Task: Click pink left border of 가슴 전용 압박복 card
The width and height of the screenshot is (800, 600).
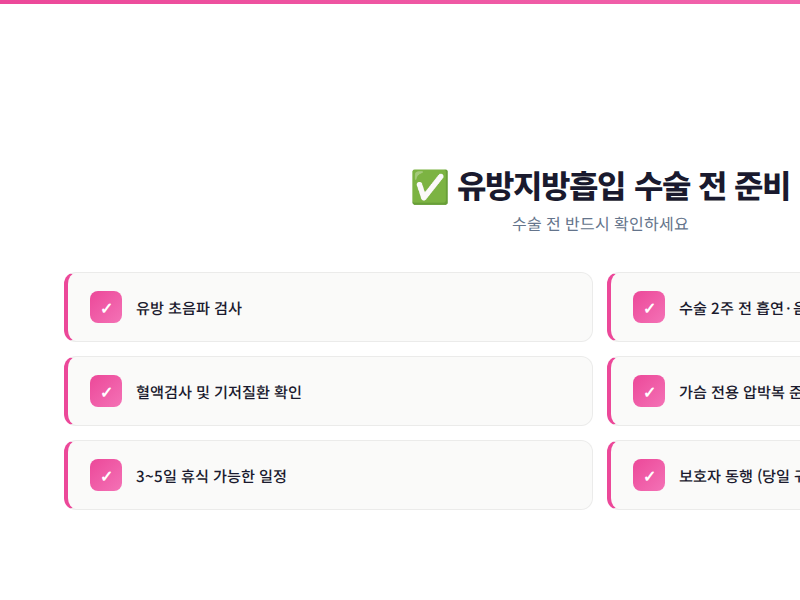Action: [x=610, y=392]
